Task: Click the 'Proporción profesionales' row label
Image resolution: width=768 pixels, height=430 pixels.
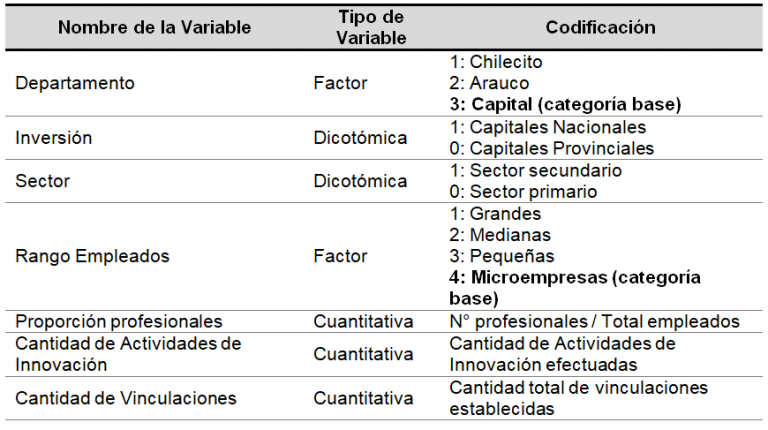Action: pos(118,321)
